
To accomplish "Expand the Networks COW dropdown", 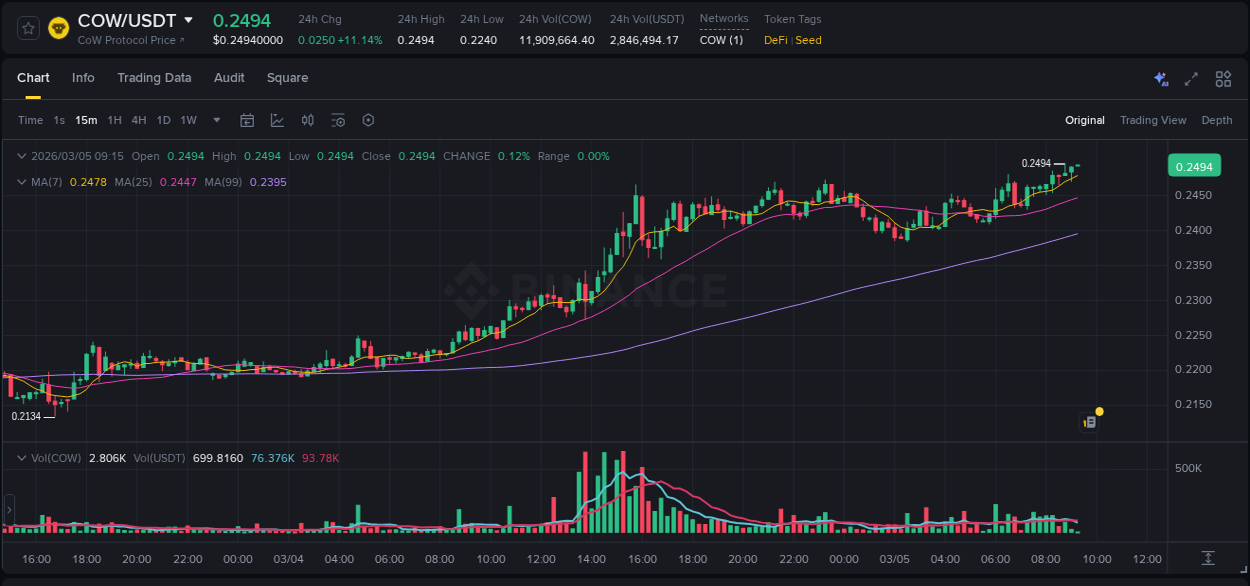I will tap(722, 40).
